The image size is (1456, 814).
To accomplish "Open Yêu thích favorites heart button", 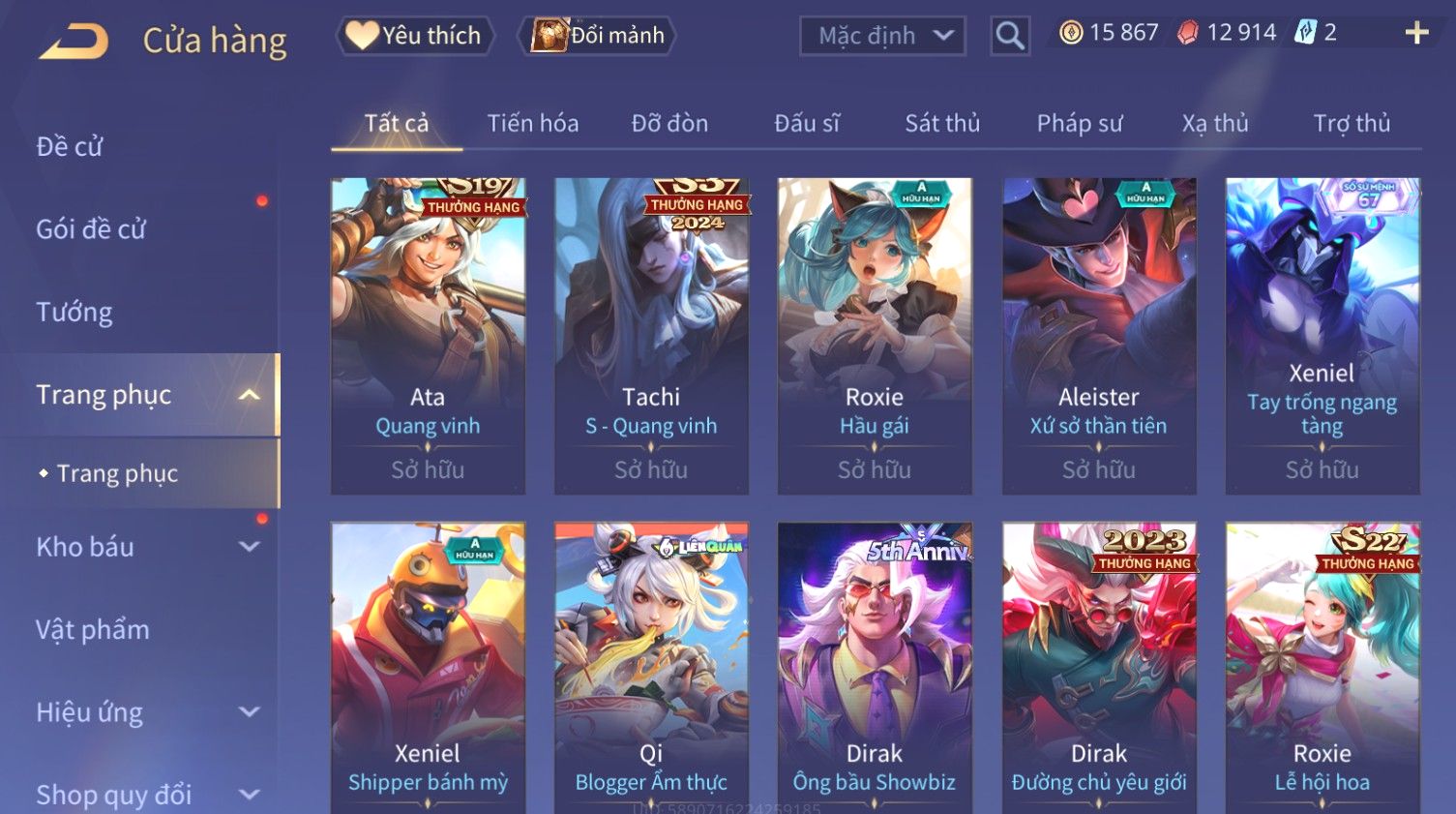I will (415, 36).
